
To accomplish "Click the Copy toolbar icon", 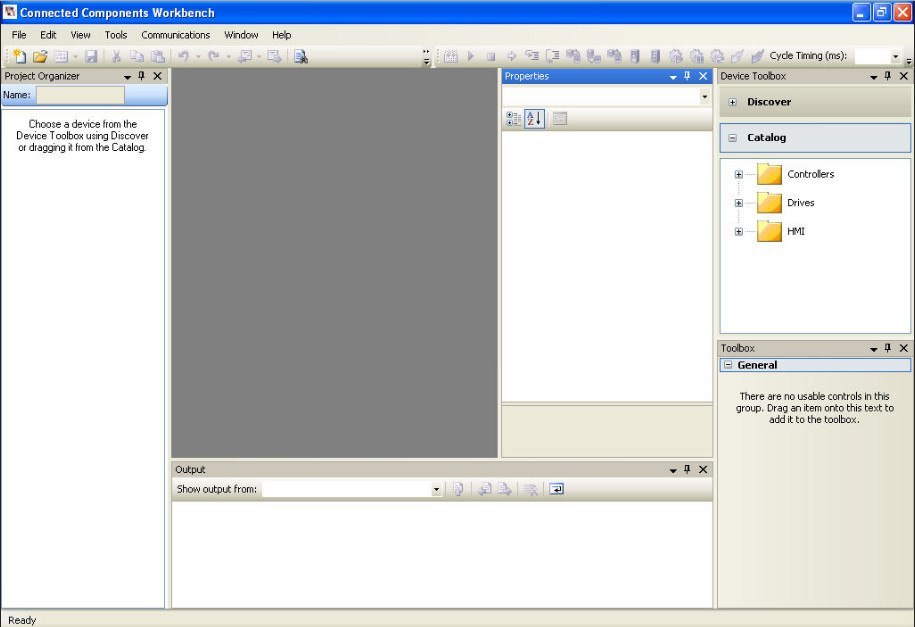I will coord(137,56).
